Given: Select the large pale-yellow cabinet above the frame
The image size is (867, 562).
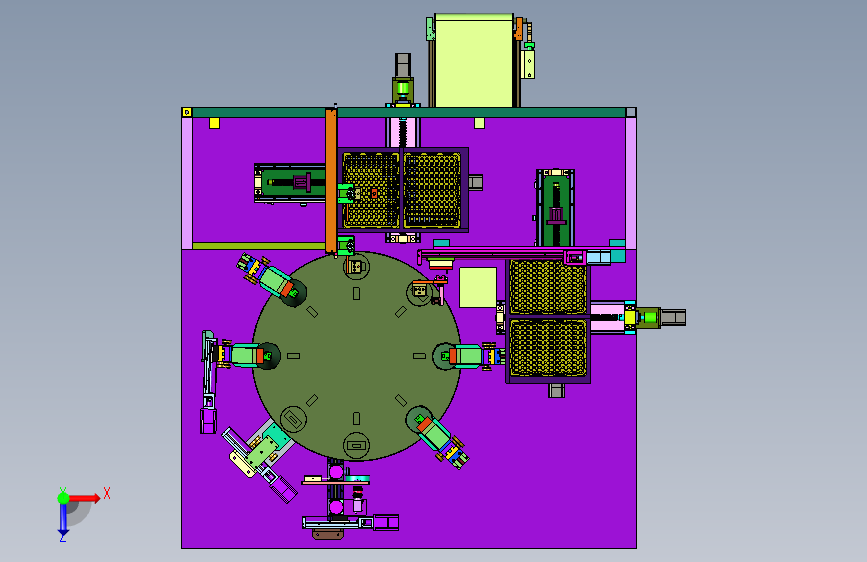Looking at the screenshot, I should click(473, 61).
